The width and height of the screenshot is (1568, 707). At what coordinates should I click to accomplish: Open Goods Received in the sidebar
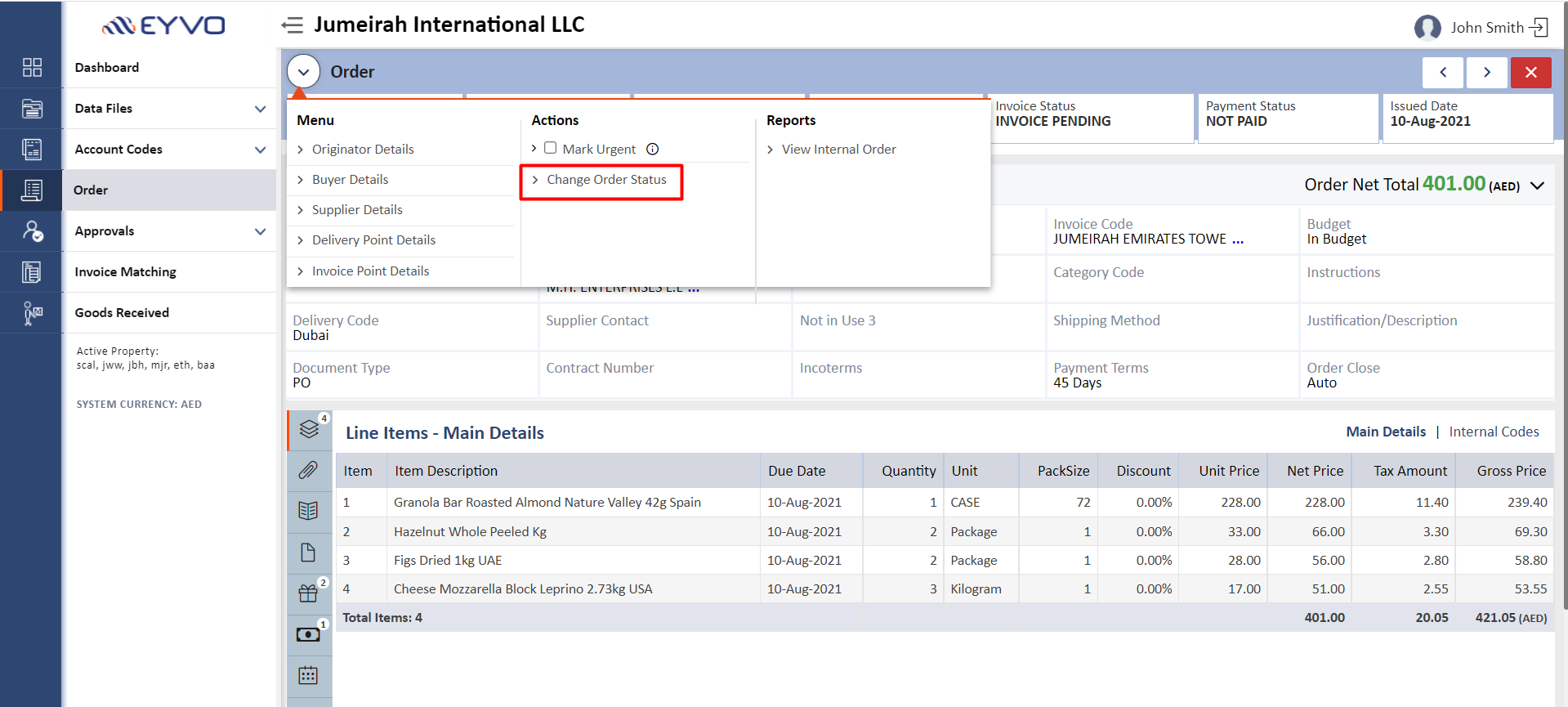tap(122, 312)
